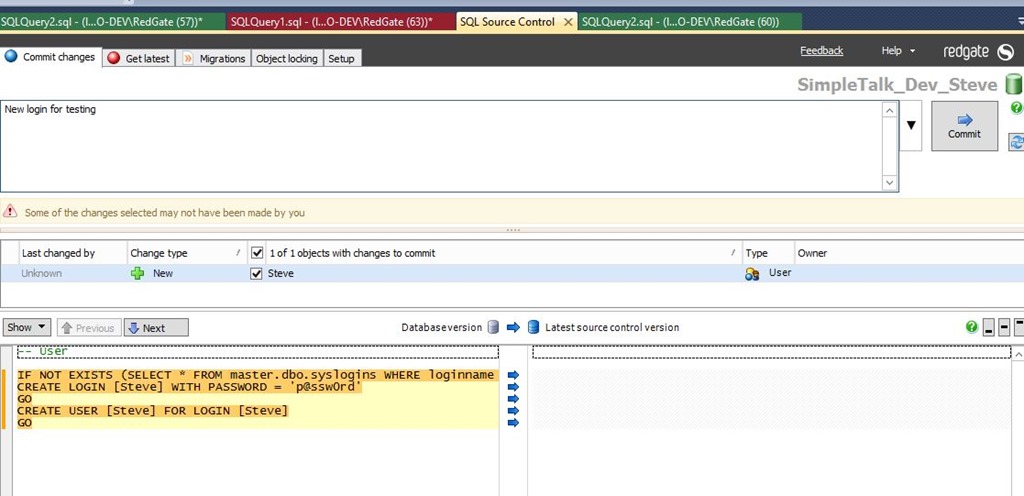The height and width of the screenshot is (496, 1024).
Task: Open the Feedback link
Action: pos(821,50)
